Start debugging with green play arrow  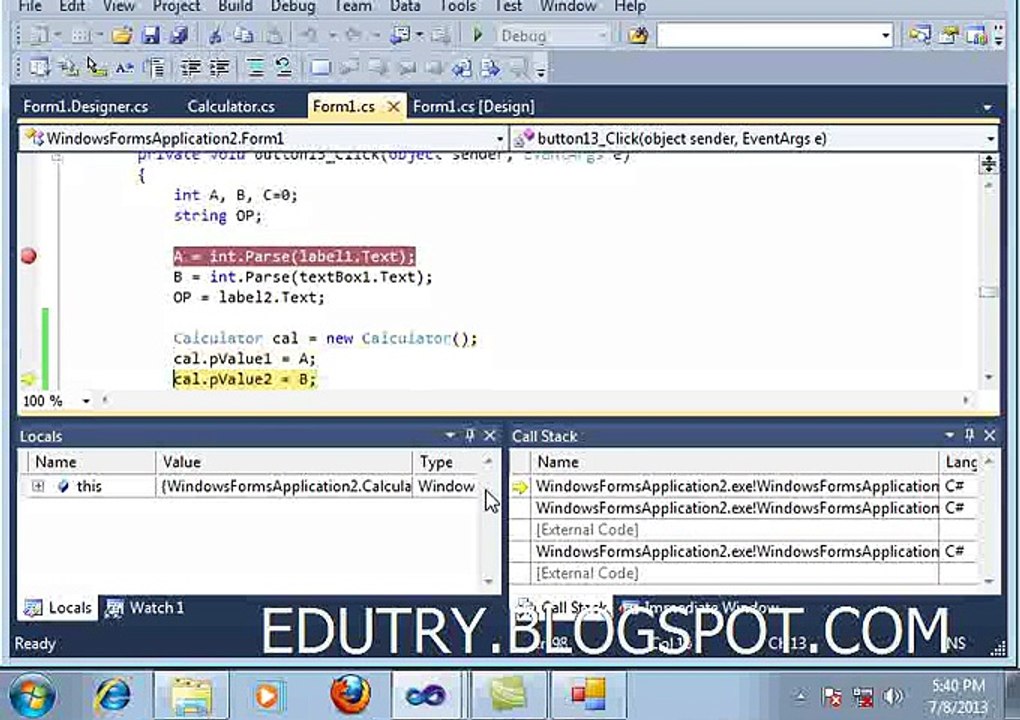tap(477, 34)
